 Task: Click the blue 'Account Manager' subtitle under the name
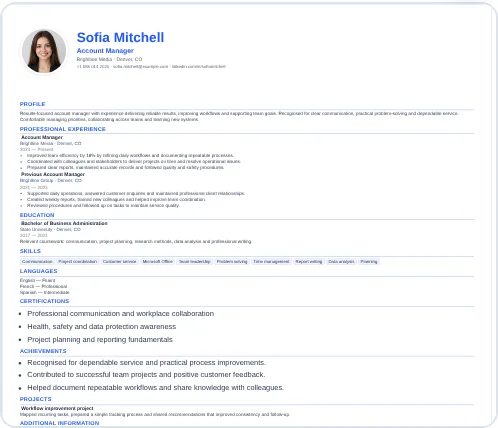click(105, 51)
